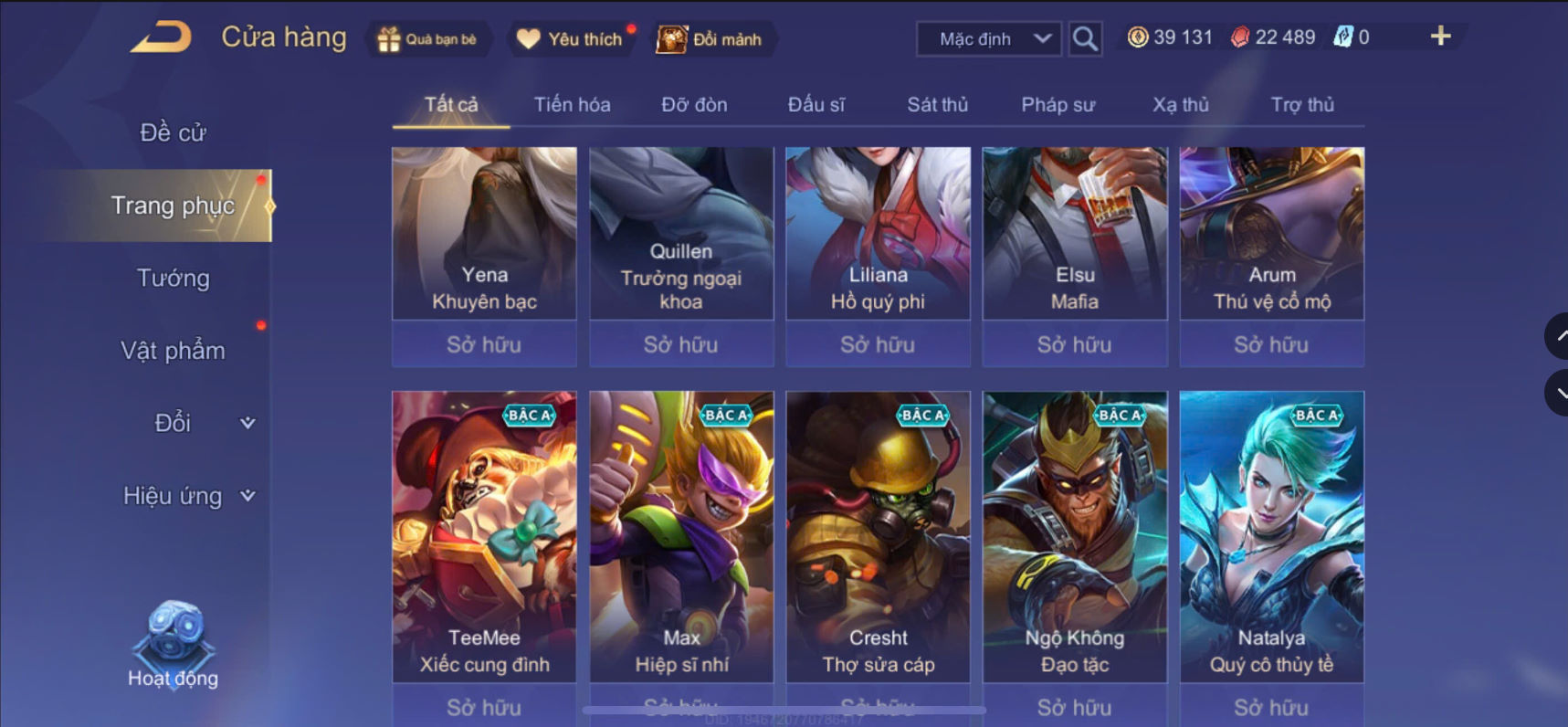1568x727 pixels.
Task: Open the Mặc định sort dropdown
Action: [x=989, y=39]
